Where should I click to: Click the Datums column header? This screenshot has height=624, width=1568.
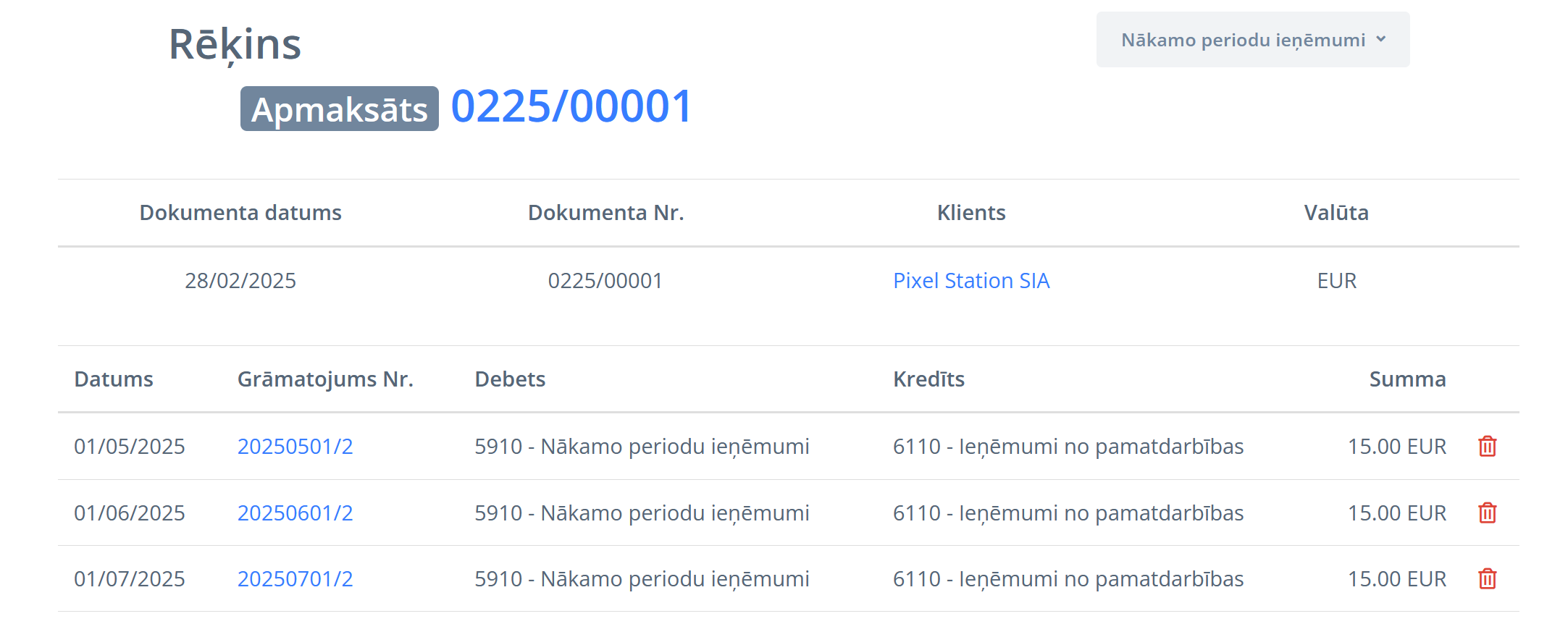[x=114, y=379]
